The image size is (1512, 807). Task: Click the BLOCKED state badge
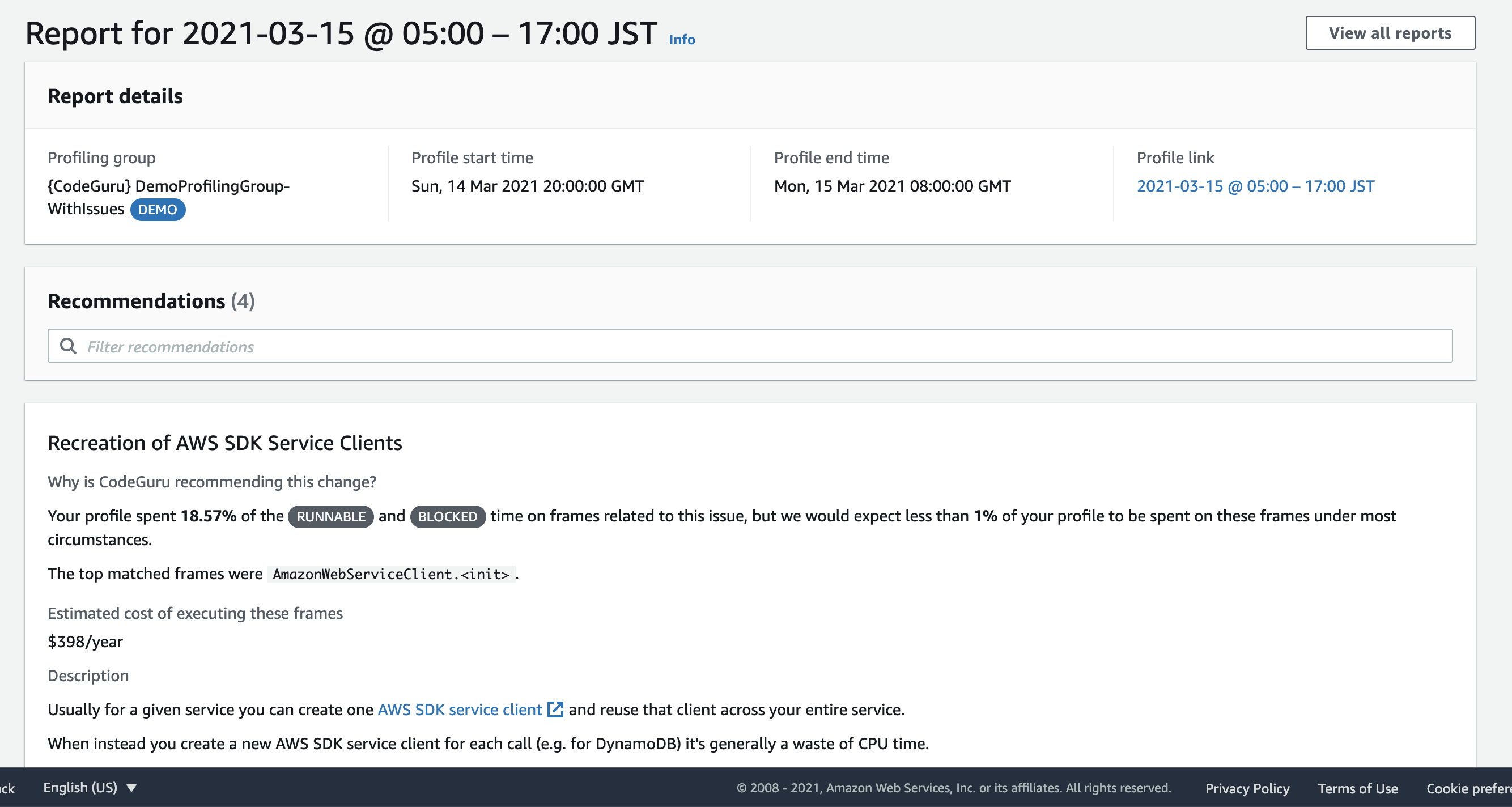[x=447, y=516]
